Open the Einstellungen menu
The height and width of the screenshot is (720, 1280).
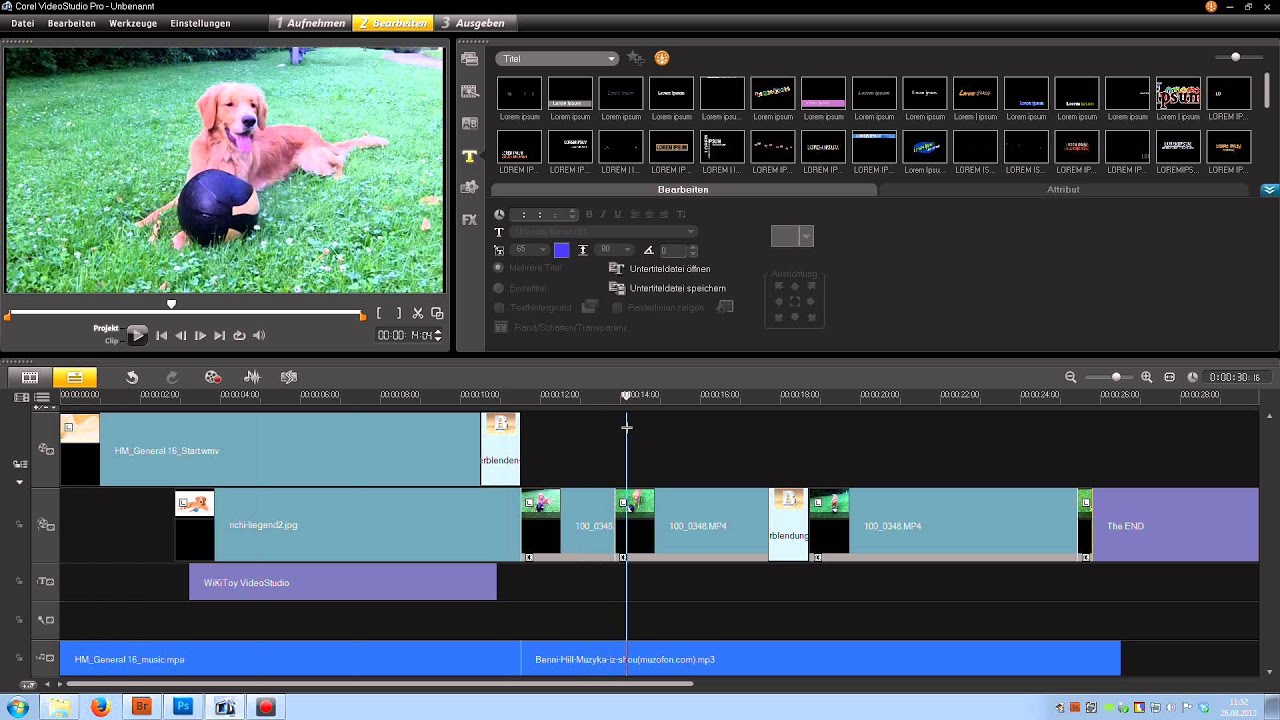pos(200,23)
